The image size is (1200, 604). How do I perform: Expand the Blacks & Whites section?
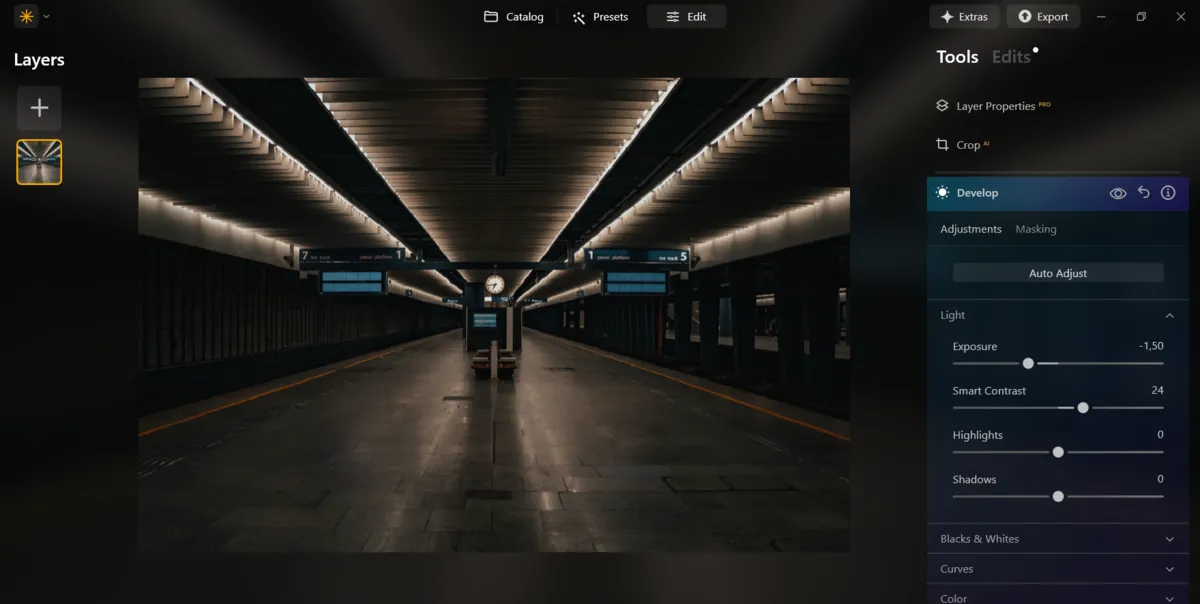click(x=1168, y=538)
